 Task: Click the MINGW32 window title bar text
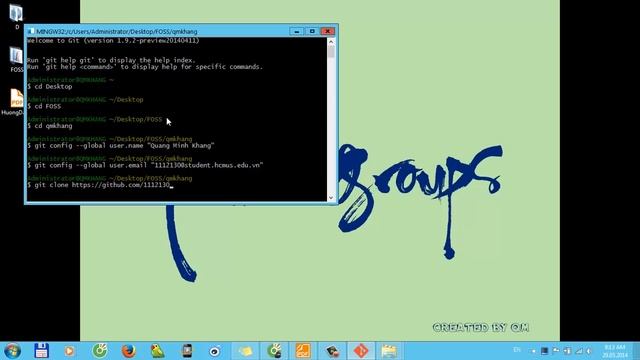(117, 31)
